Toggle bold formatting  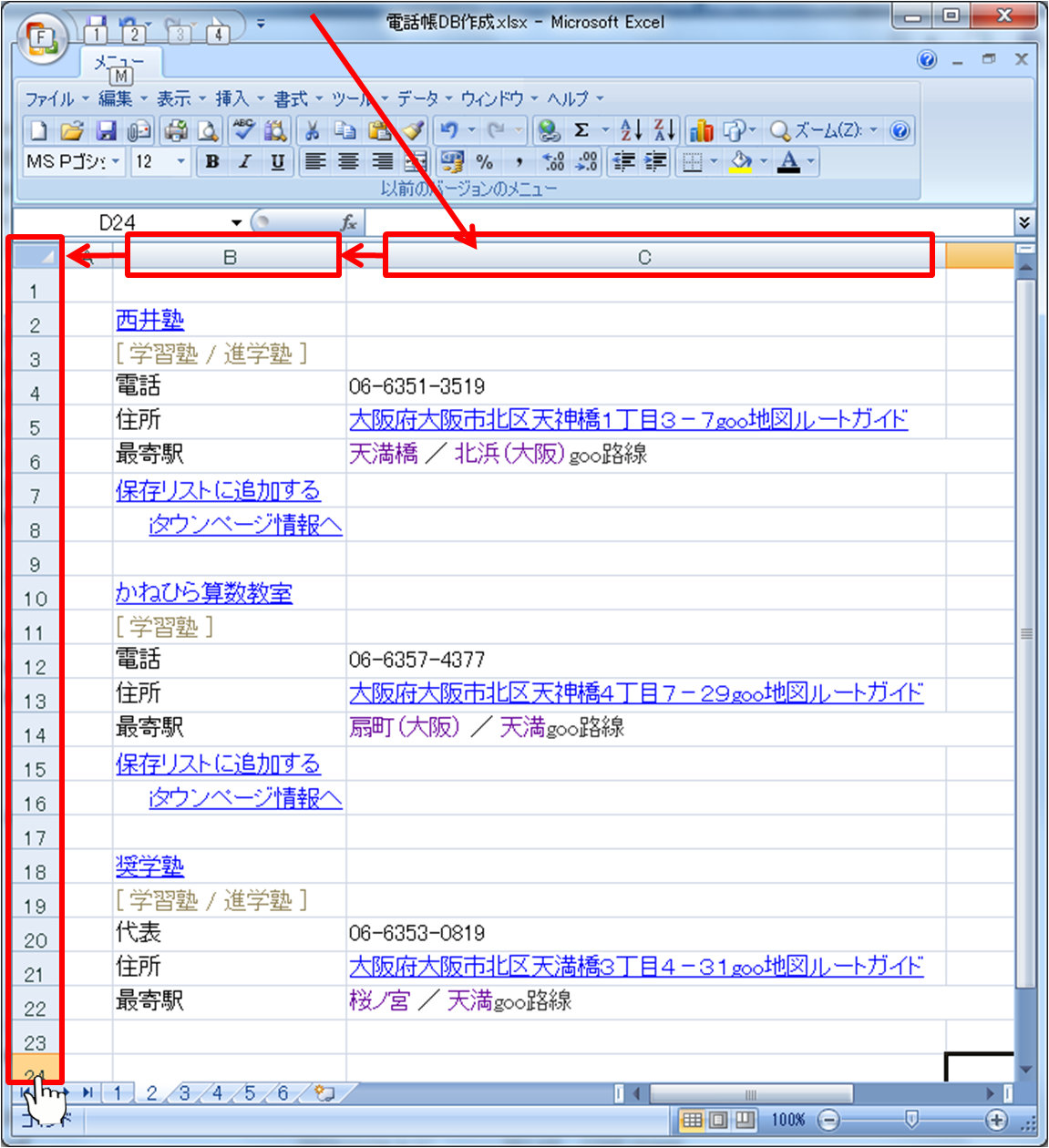coord(212,162)
